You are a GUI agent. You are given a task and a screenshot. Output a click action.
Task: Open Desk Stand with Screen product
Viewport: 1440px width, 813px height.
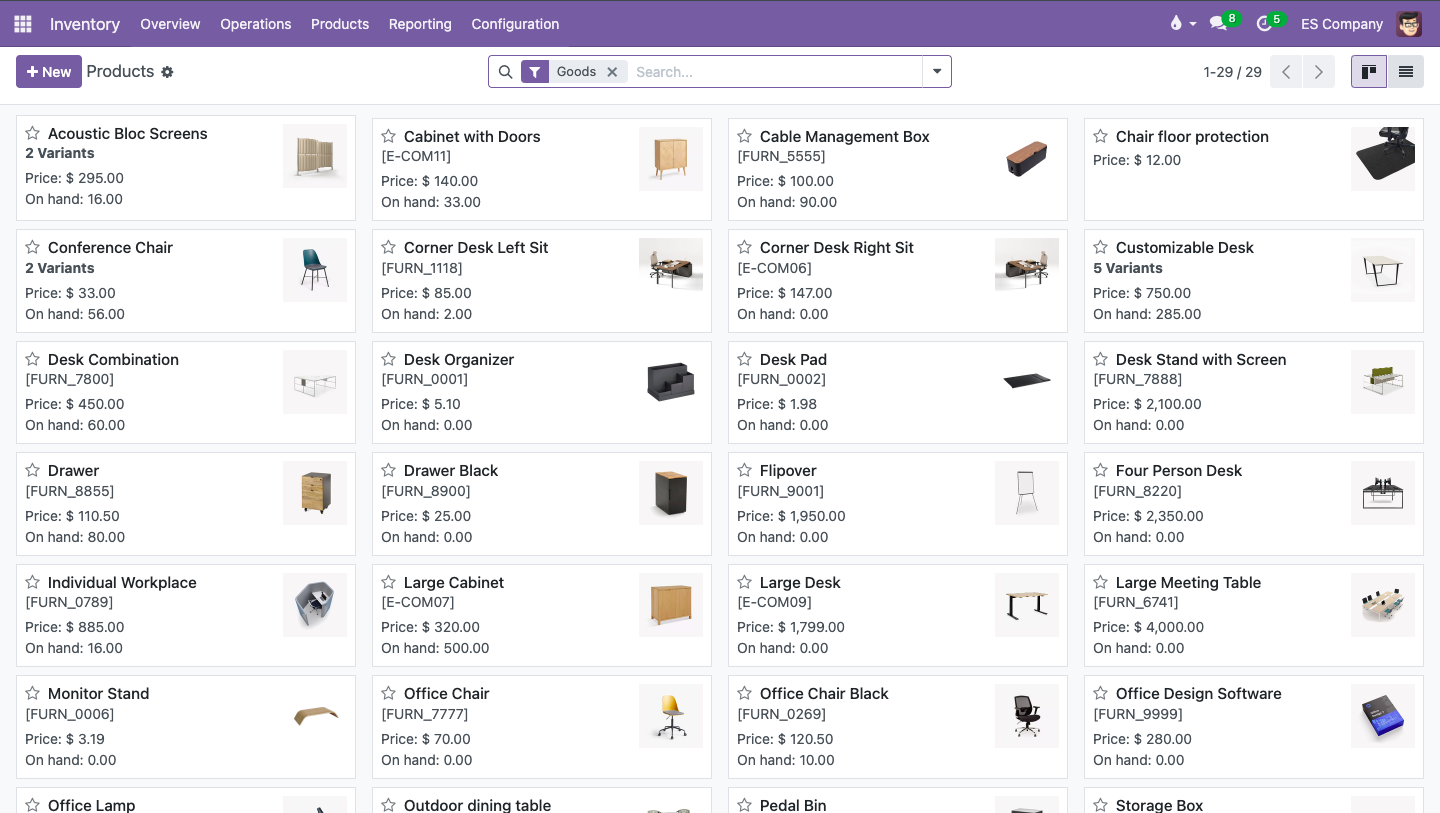pyautogui.click(x=1253, y=392)
